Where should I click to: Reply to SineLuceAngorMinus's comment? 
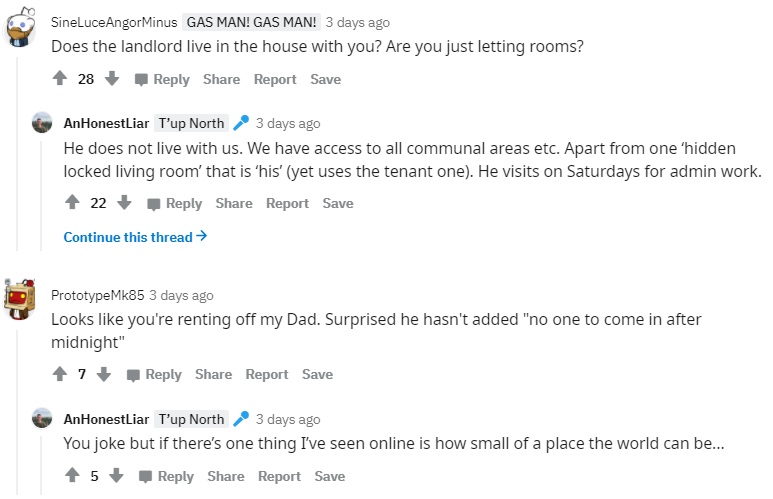[162, 80]
